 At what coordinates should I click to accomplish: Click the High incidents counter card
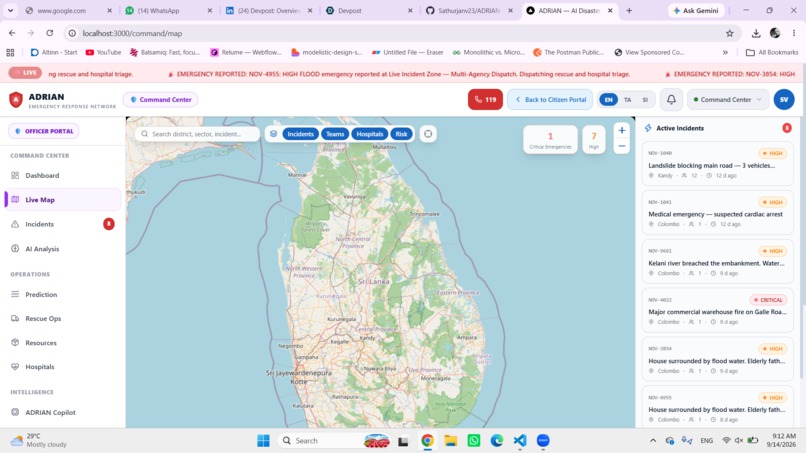tap(594, 139)
